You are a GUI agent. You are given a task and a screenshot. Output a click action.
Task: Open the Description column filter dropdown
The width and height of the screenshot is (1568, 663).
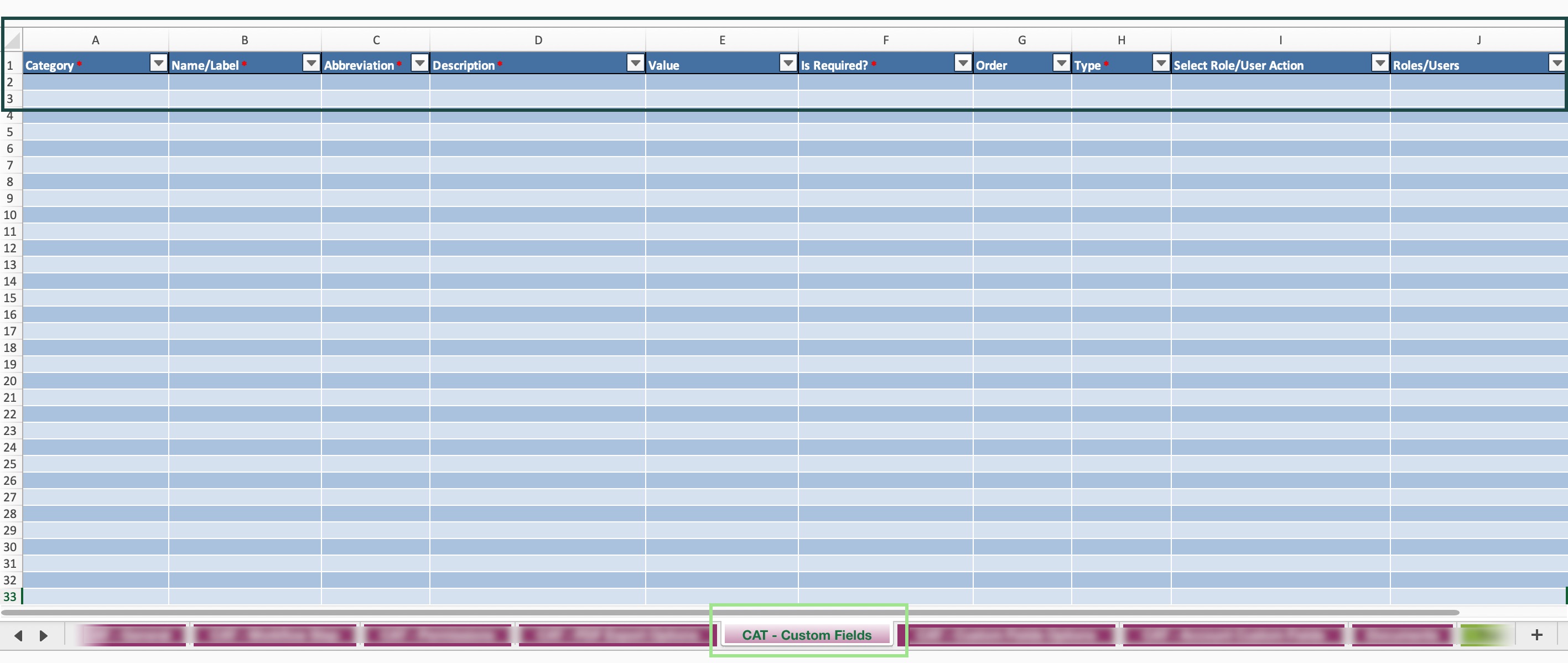click(x=635, y=63)
